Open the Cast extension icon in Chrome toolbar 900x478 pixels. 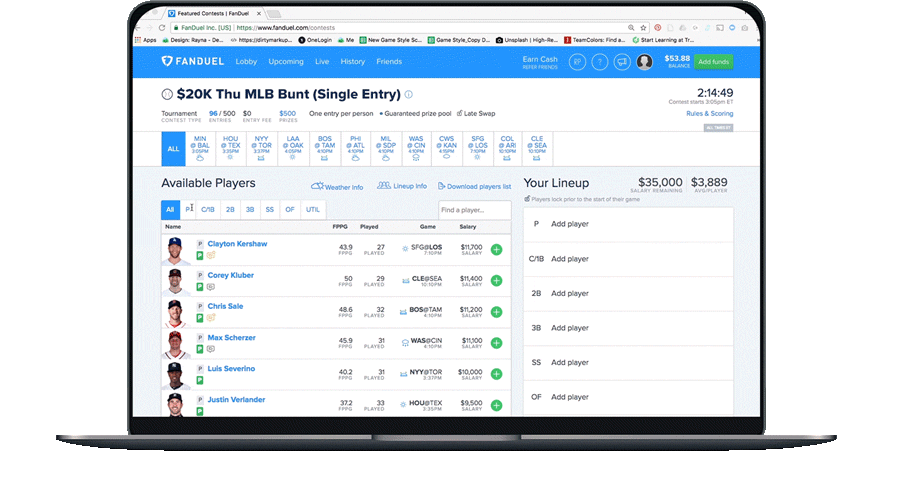pos(720,28)
